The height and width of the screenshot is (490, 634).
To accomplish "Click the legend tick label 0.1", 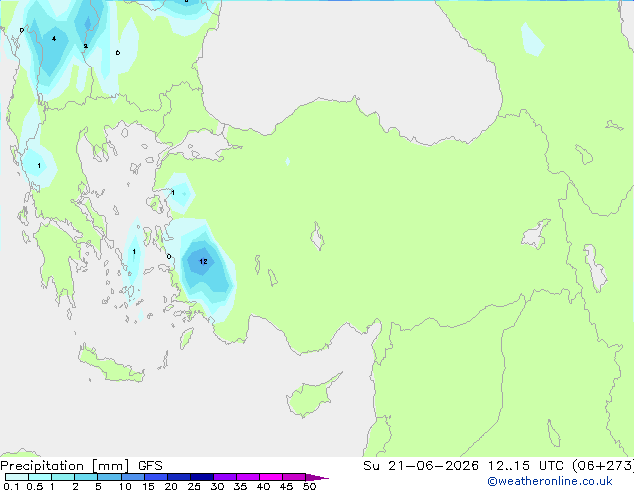I will click(11, 486).
